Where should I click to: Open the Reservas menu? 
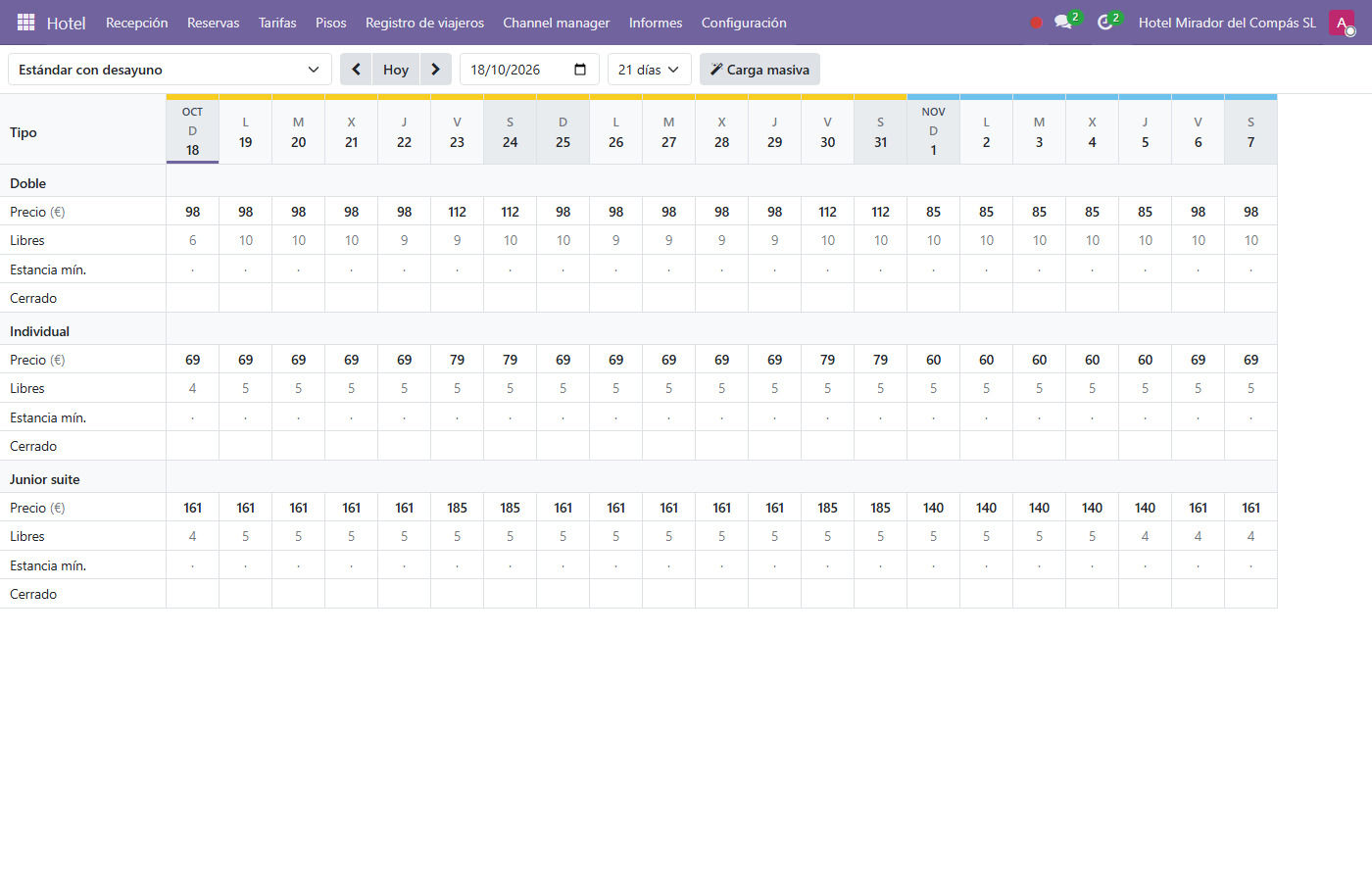(x=214, y=23)
